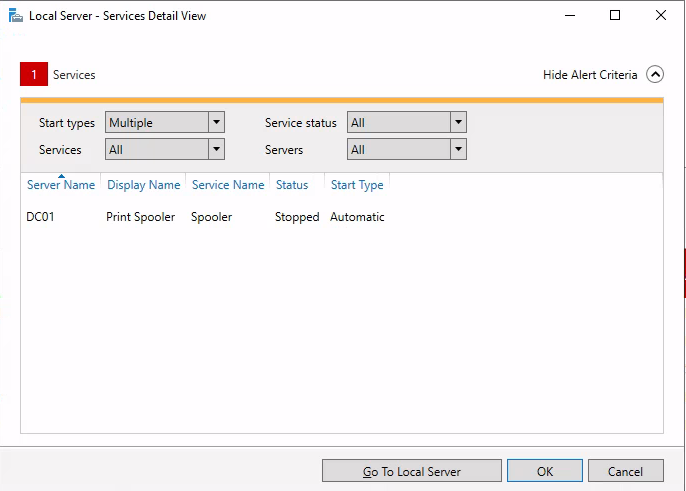Open the Start types dropdown arrow
The image size is (686, 491).
(x=216, y=122)
